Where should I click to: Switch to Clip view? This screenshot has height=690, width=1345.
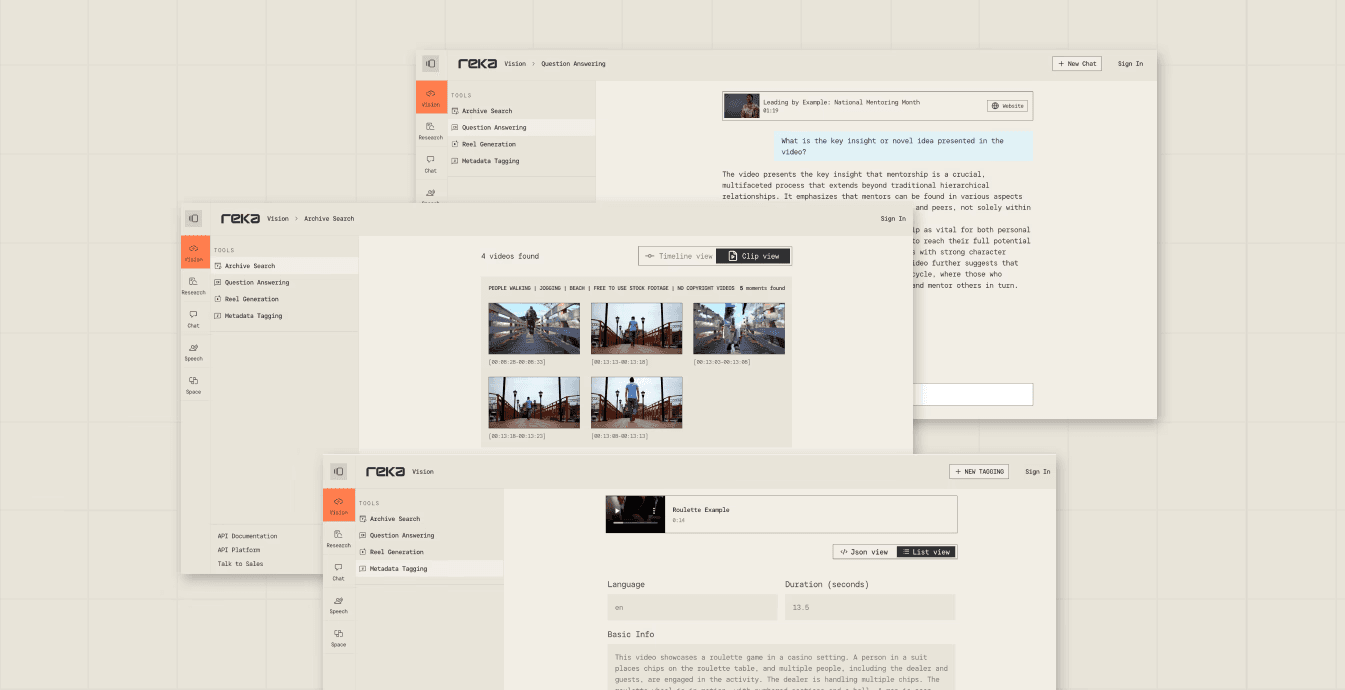(753, 256)
